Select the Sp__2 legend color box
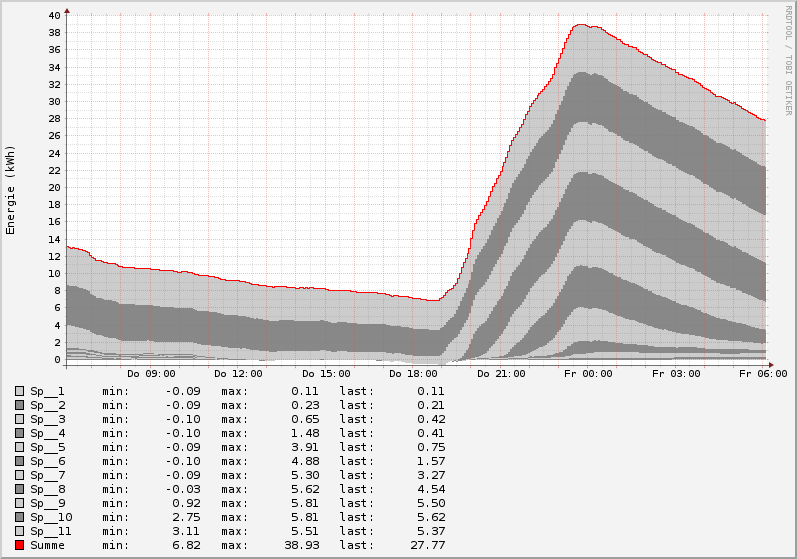The image size is (797, 559). 19,405
